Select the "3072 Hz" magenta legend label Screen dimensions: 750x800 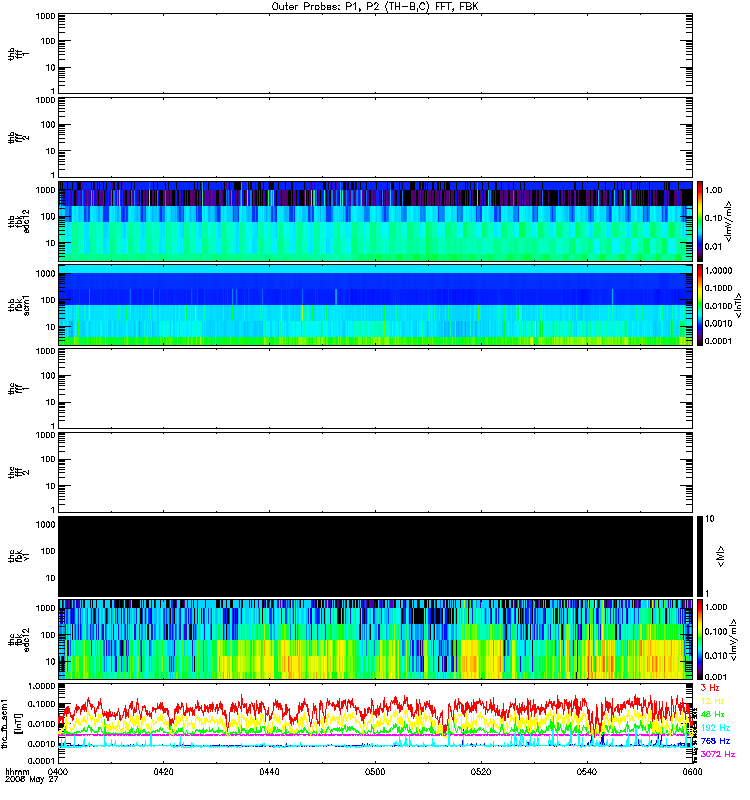click(x=718, y=754)
